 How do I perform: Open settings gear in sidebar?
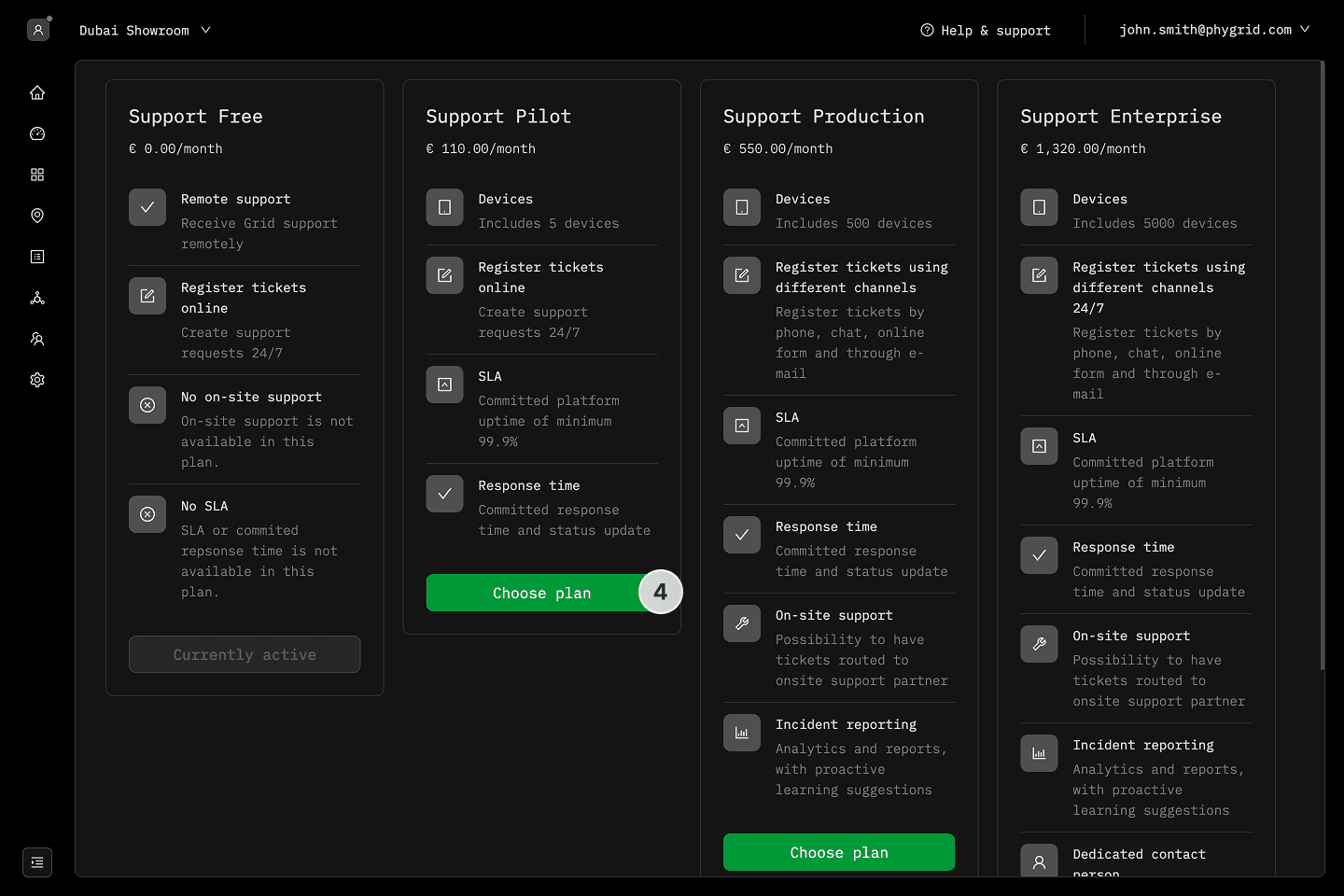(37, 380)
